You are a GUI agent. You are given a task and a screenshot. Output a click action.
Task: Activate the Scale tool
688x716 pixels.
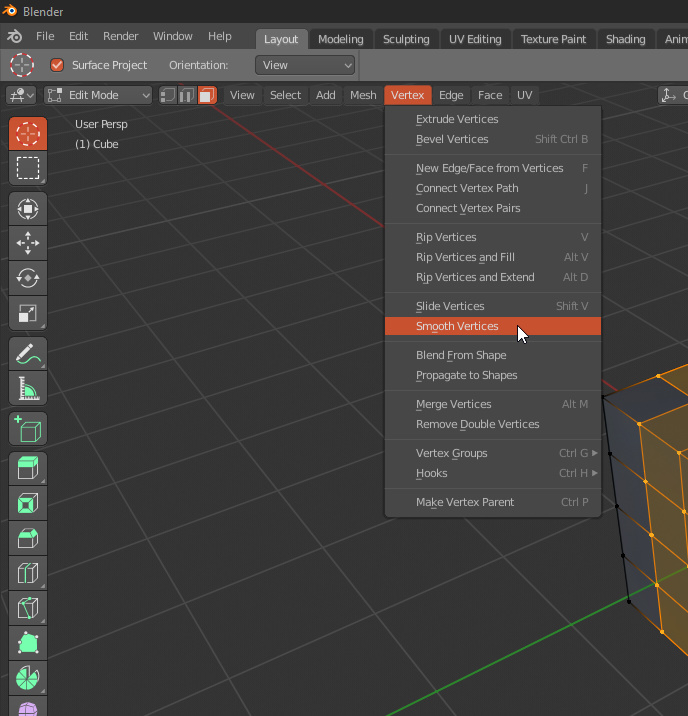click(28, 313)
